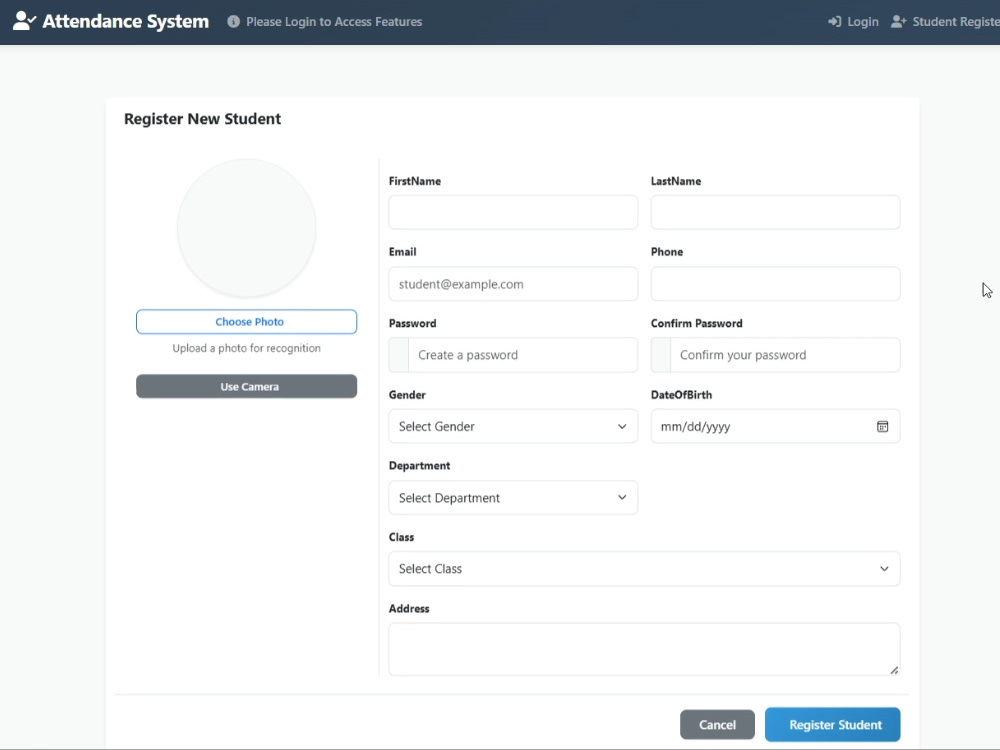
Task: Click the 'Email' label
Action: pyautogui.click(x=402, y=252)
